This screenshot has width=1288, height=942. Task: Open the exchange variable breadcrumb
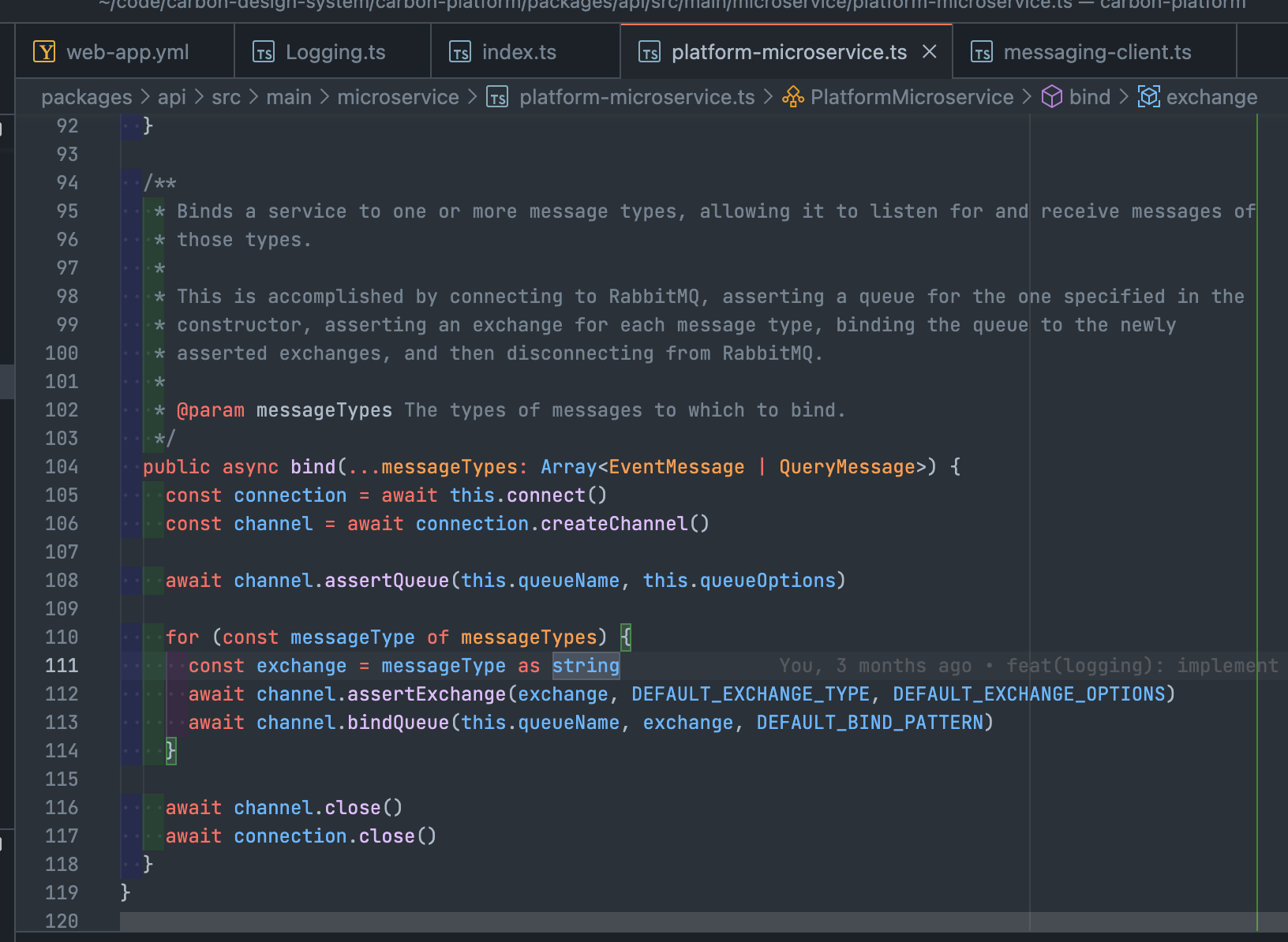(1211, 97)
